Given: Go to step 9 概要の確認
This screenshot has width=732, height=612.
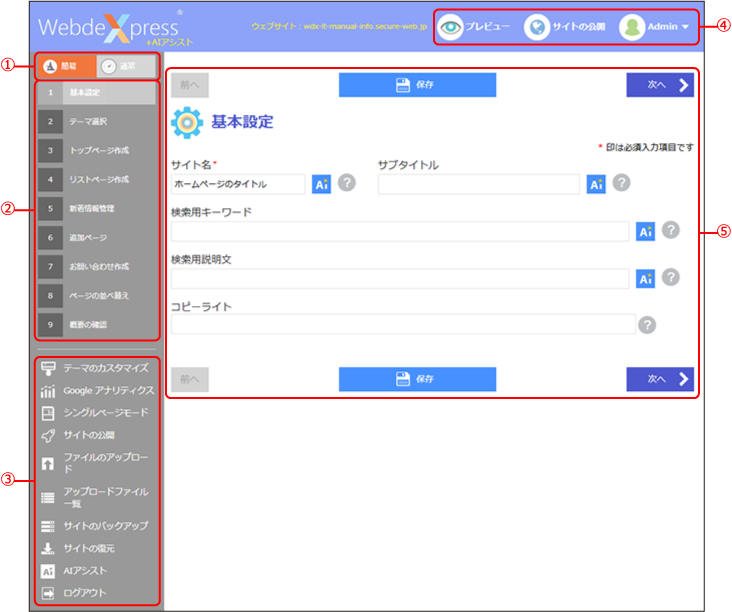Looking at the screenshot, I should pos(97,325).
